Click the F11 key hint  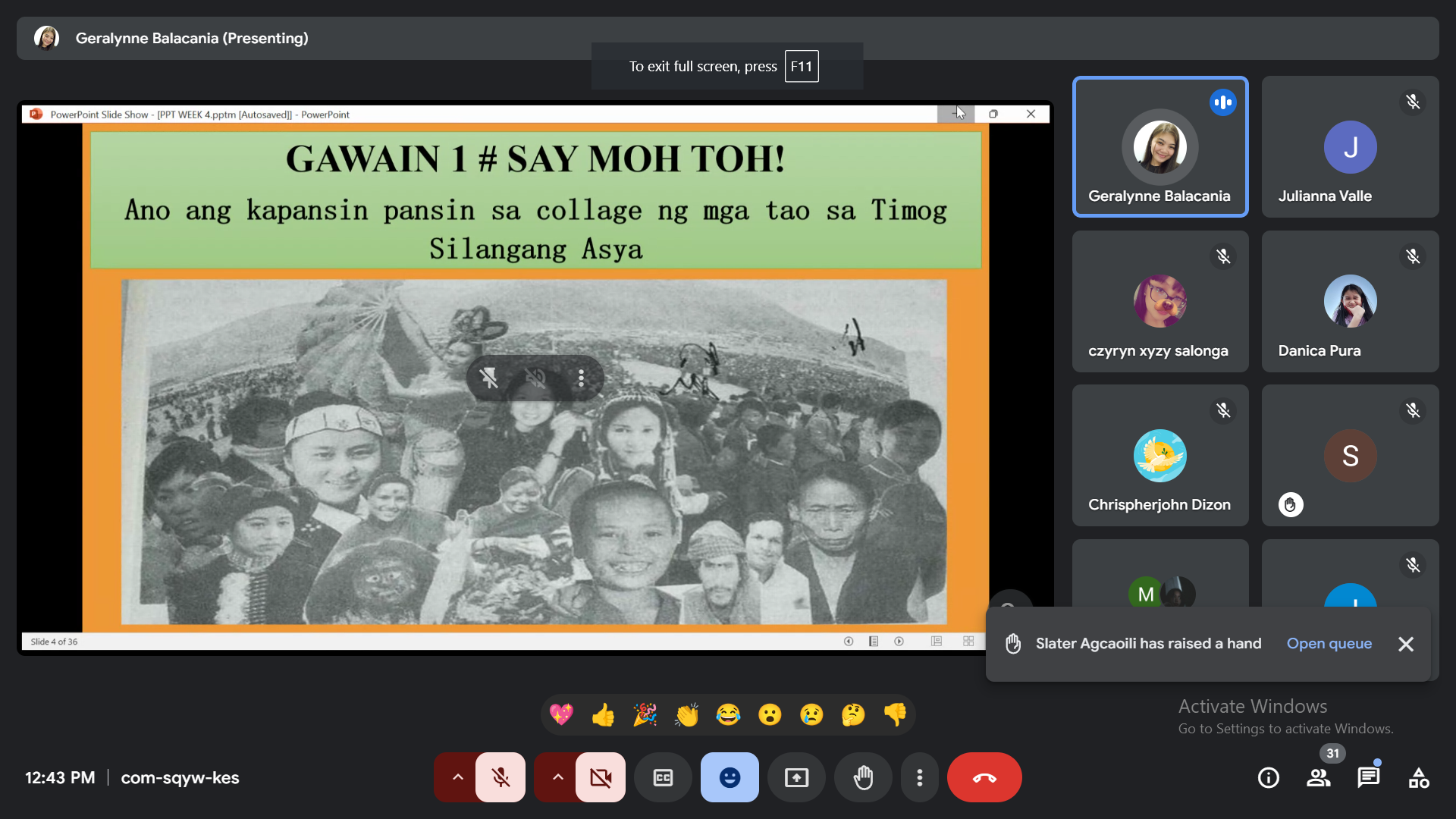tap(801, 66)
